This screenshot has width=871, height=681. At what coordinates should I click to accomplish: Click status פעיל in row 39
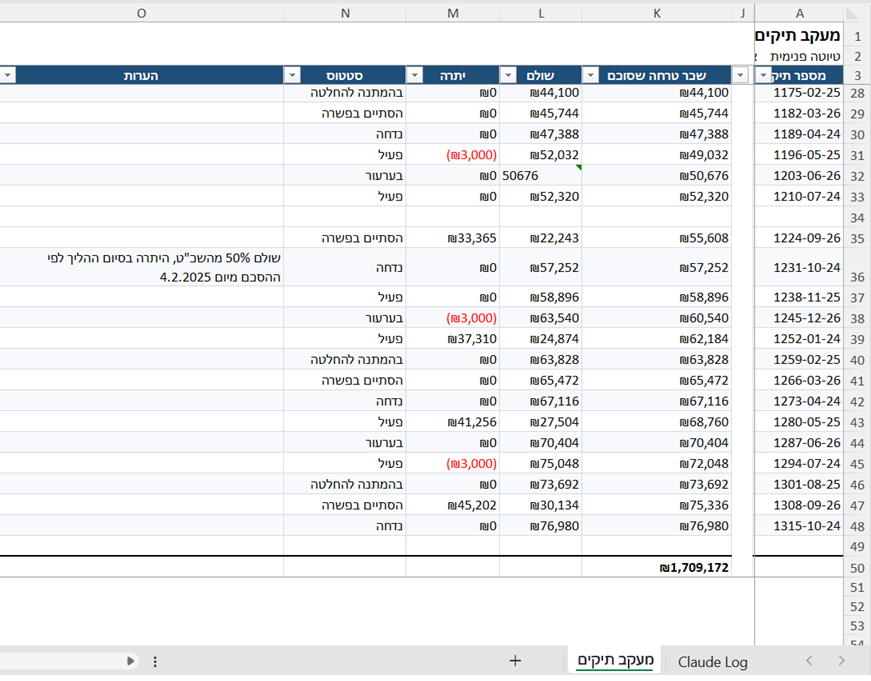tap(345, 339)
